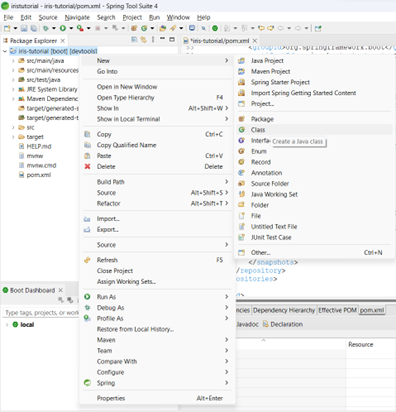This screenshot has height=412, width=396.
Task: Click Close Project in context menu
Action: (157, 271)
